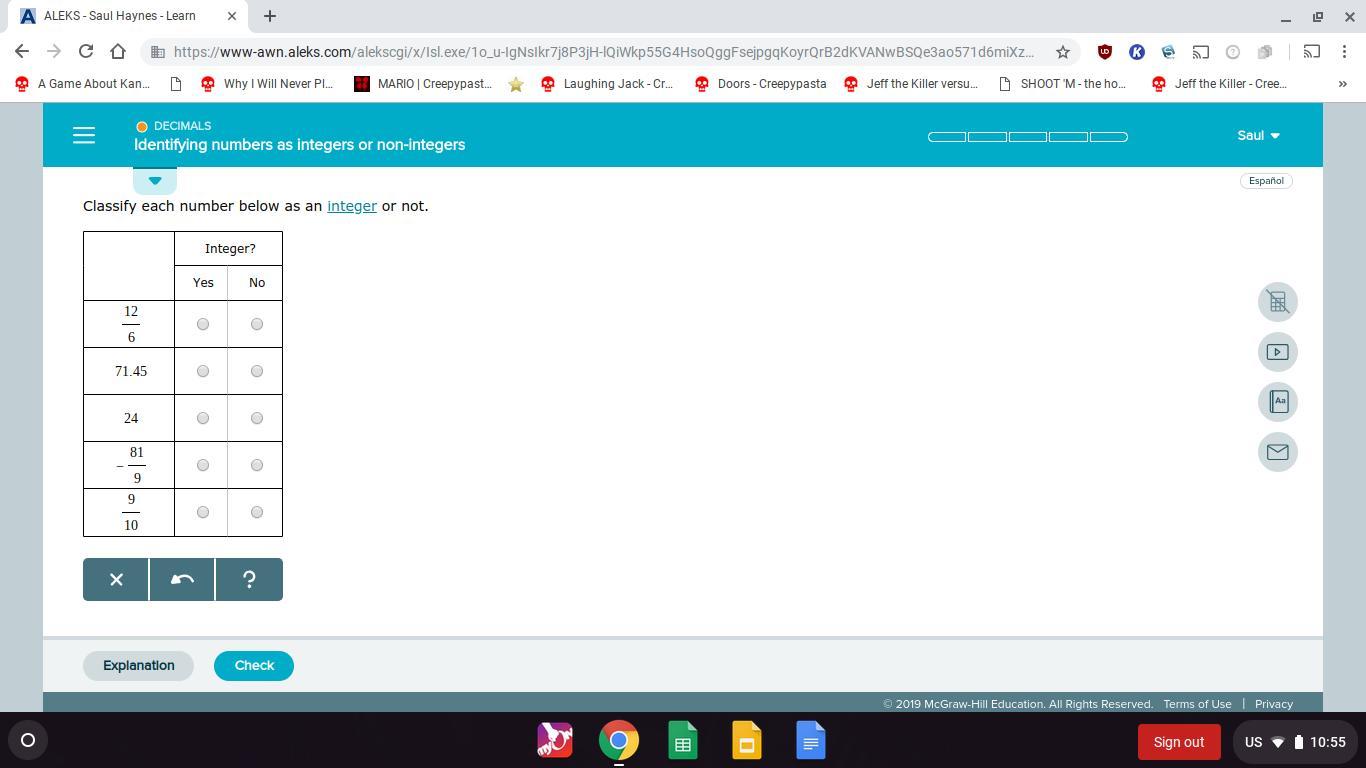Select Yes for 71.45
This screenshot has height=768, width=1366.
click(x=203, y=371)
